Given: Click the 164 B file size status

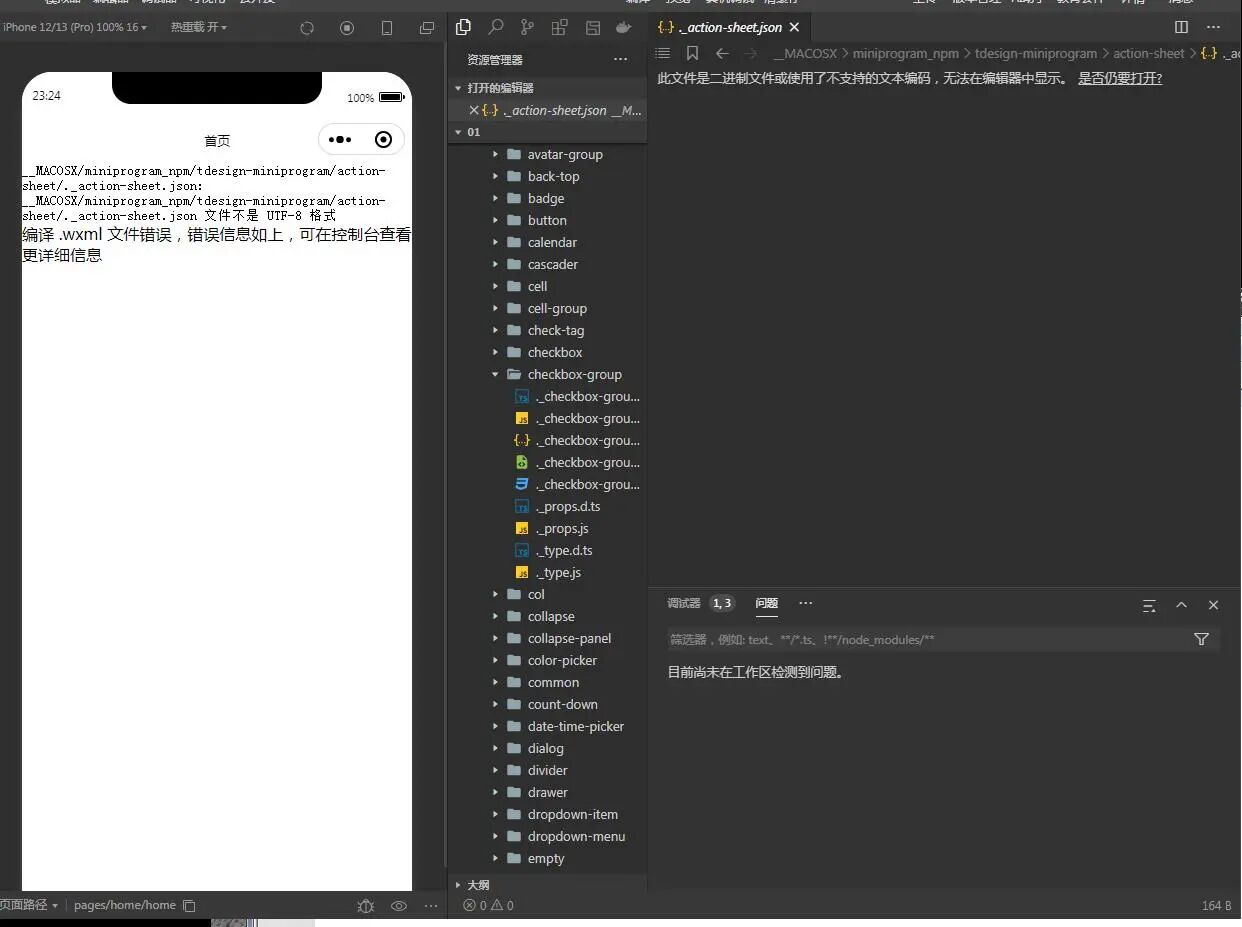Looking at the screenshot, I should (1216, 905).
